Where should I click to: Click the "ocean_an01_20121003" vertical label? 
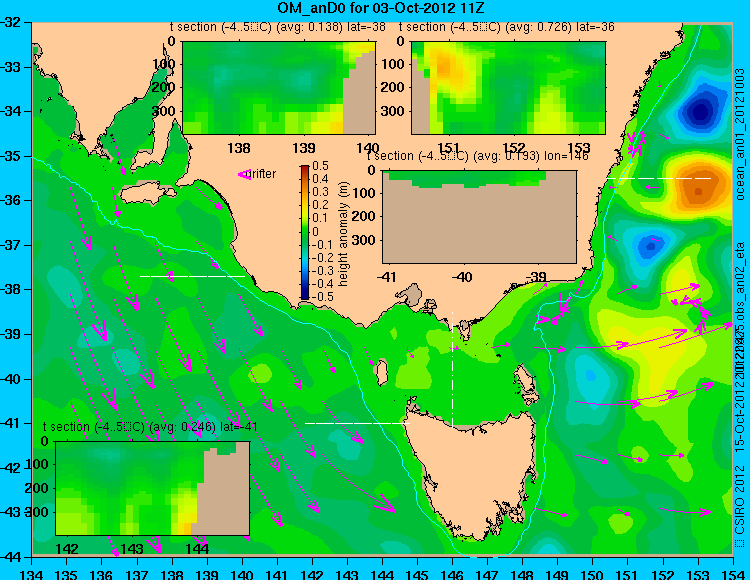pyautogui.click(x=740, y=134)
